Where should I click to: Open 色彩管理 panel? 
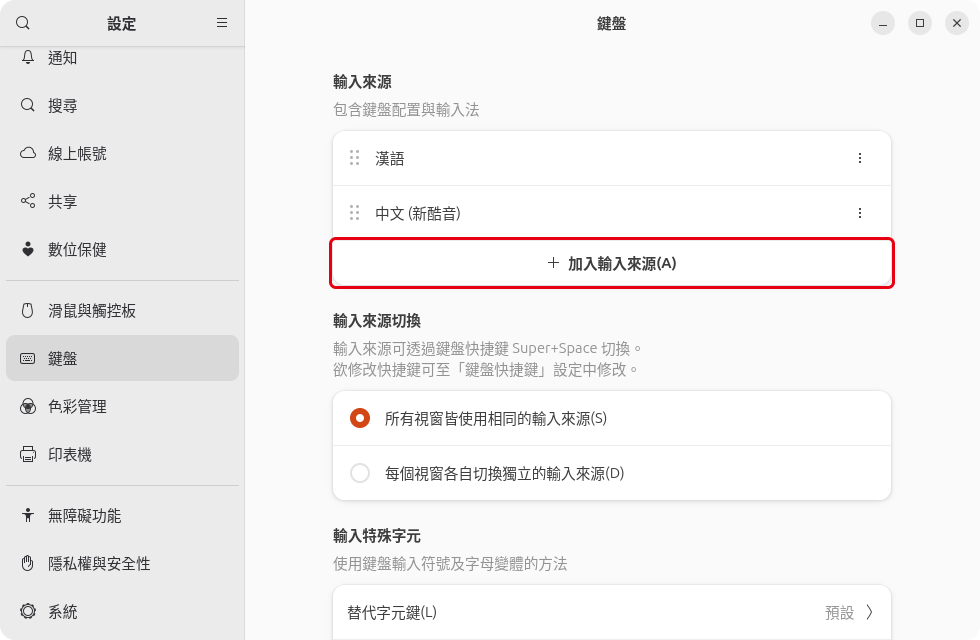click(122, 406)
